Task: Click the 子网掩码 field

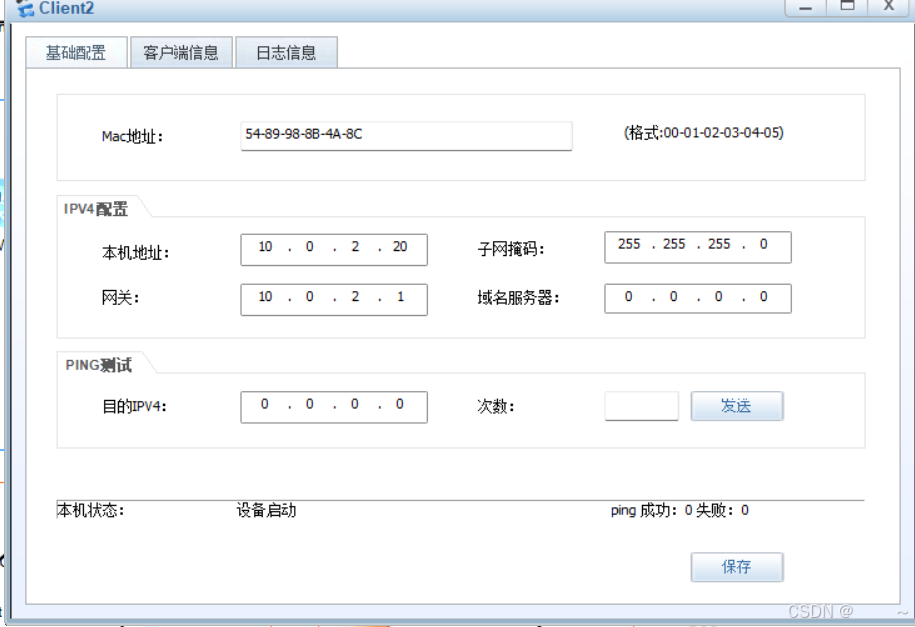Action: pos(698,247)
